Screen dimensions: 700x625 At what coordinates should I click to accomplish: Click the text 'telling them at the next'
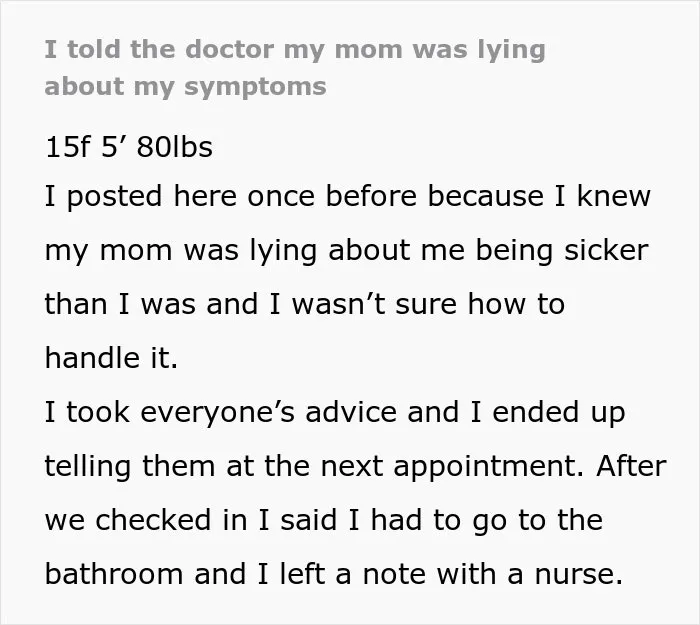pos(214,467)
